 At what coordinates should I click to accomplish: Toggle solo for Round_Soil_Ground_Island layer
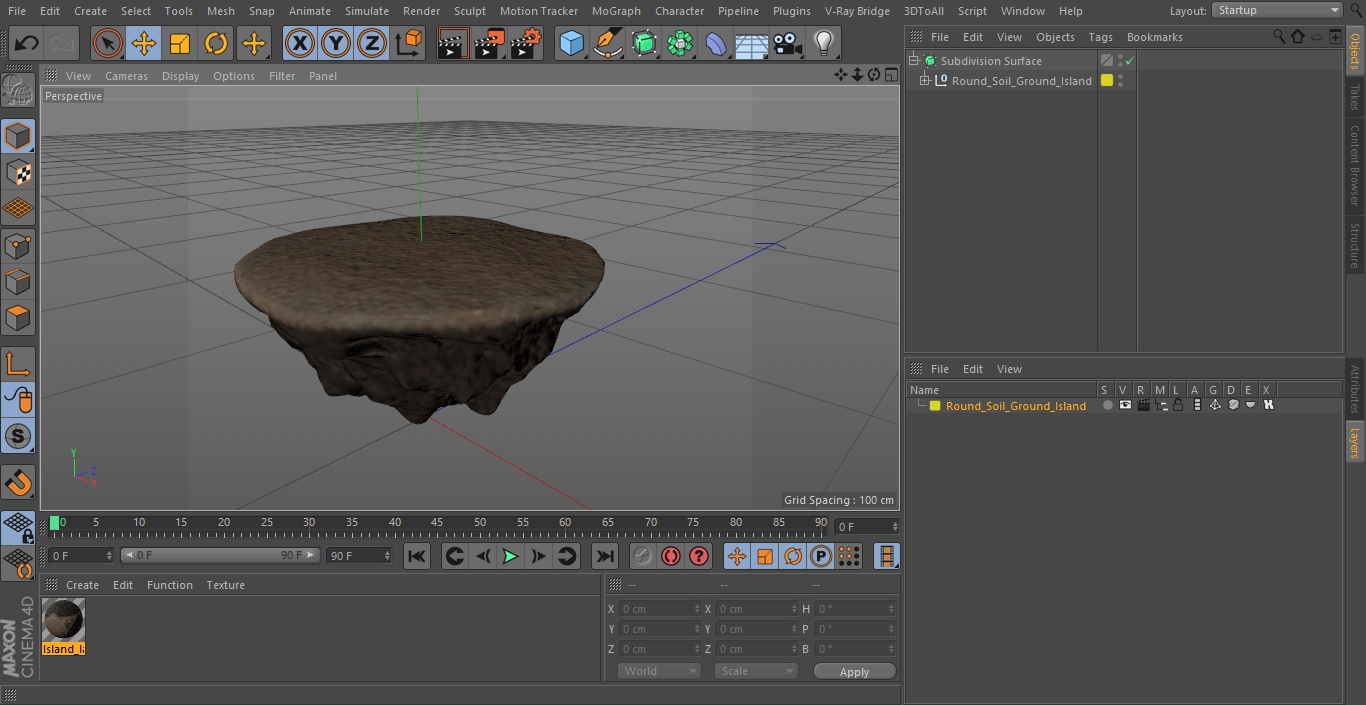[x=1107, y=406]
